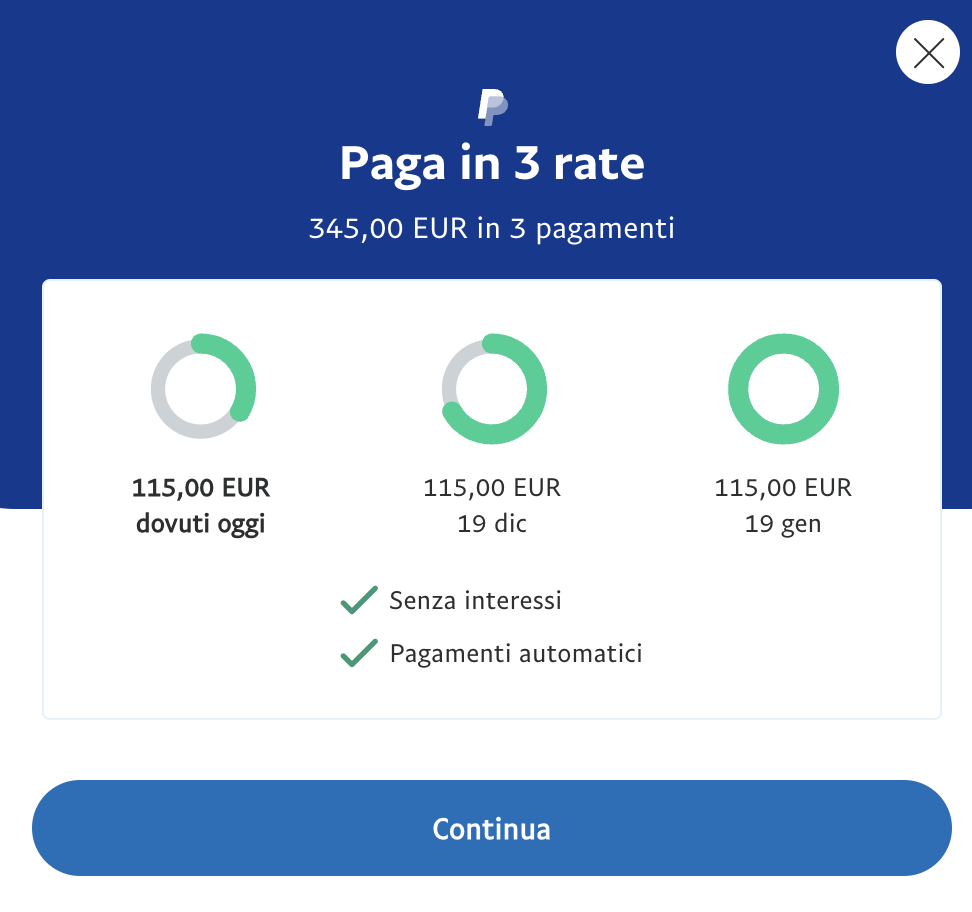
Task: Click the "Pagamenti automatici" text
Action: [x=516, y=654]
